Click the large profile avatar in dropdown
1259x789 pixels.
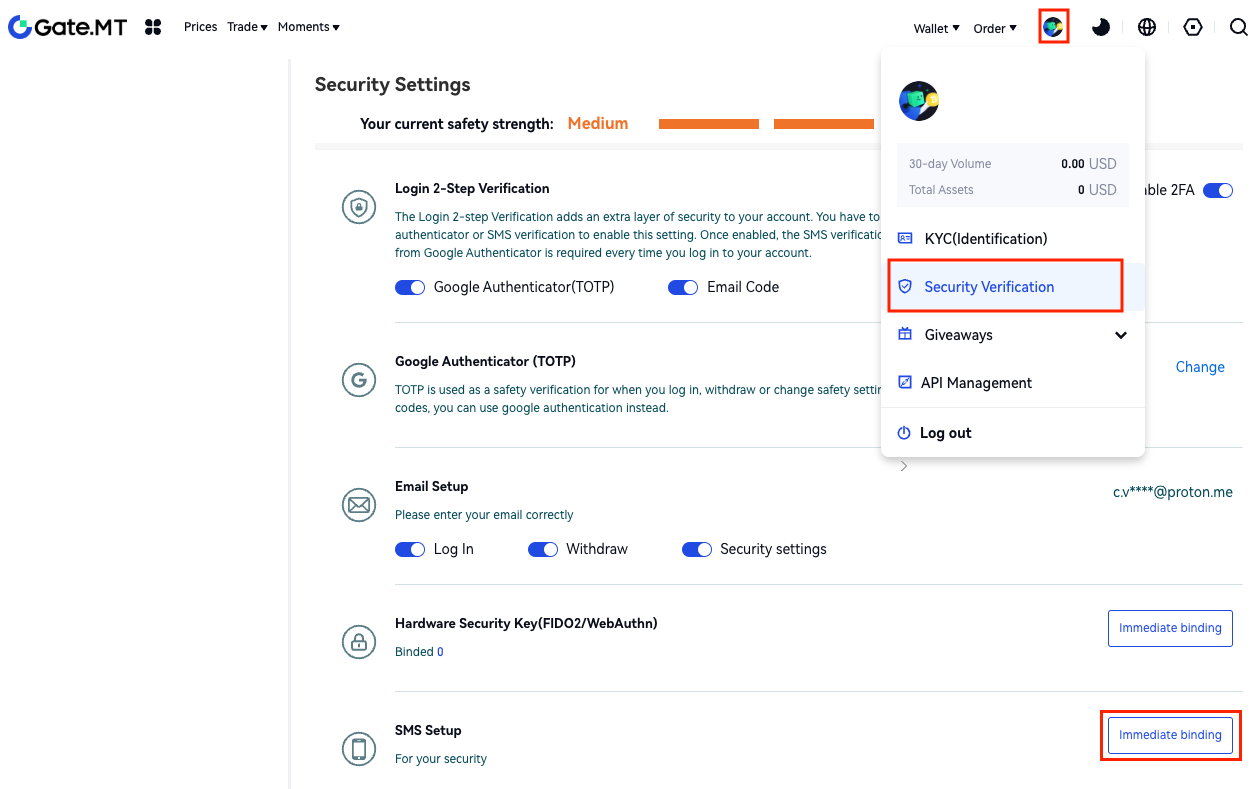click(918, 101)
